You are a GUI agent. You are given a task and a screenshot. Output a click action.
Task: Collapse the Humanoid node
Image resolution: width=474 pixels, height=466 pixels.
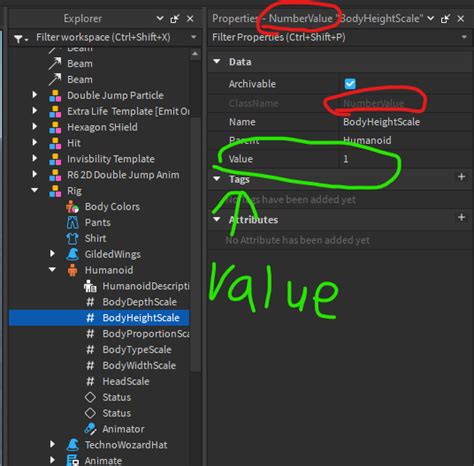click(x=52, y=269)
